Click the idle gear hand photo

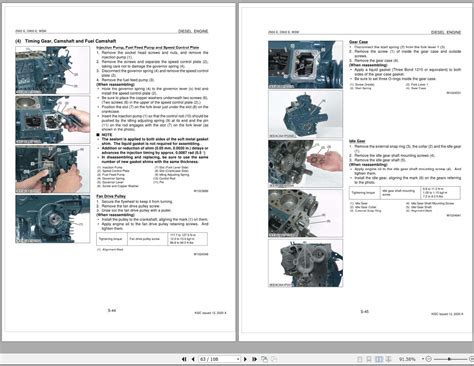click(305, 163)
